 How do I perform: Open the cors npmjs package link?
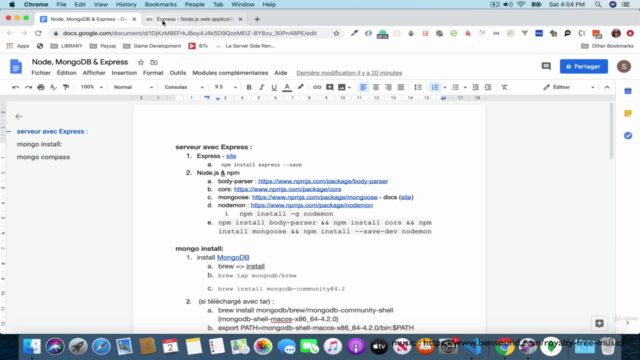tap(287, 189)
